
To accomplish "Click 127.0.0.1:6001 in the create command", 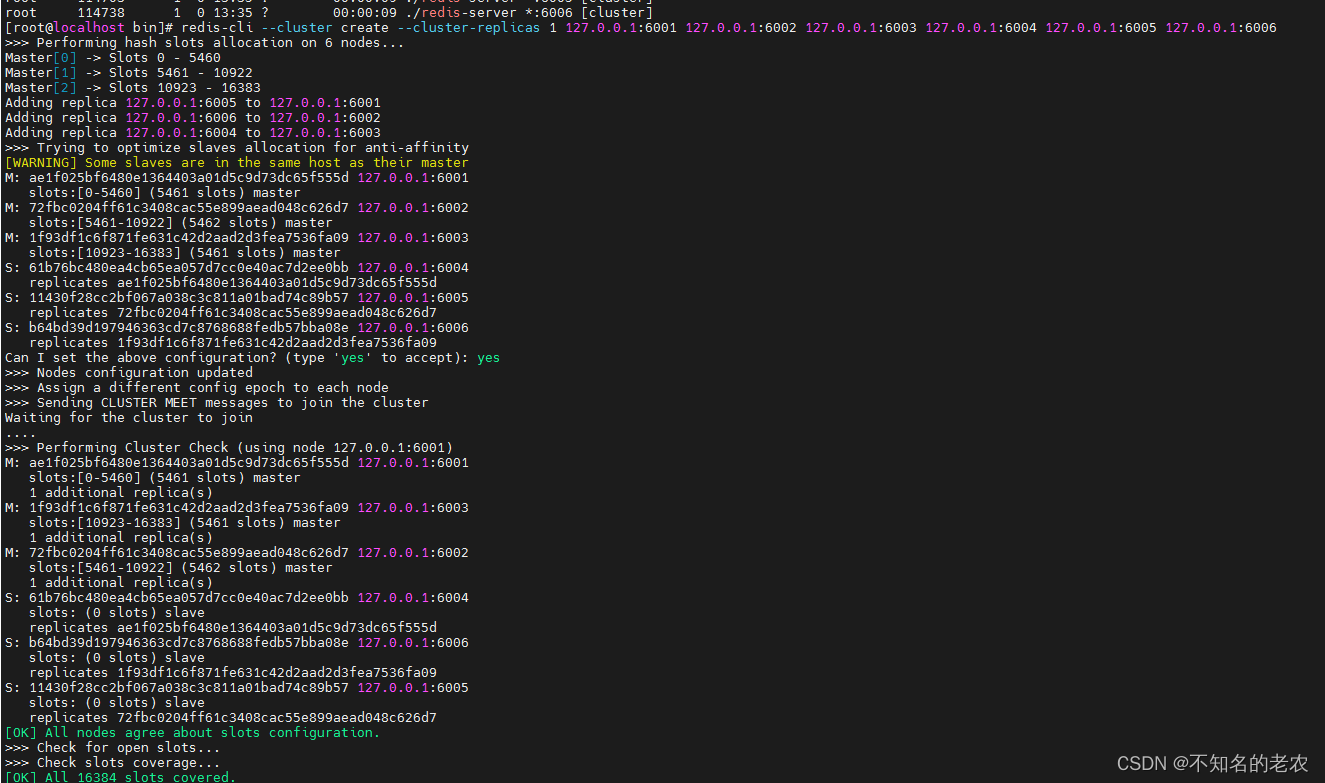I will point(621,28).
